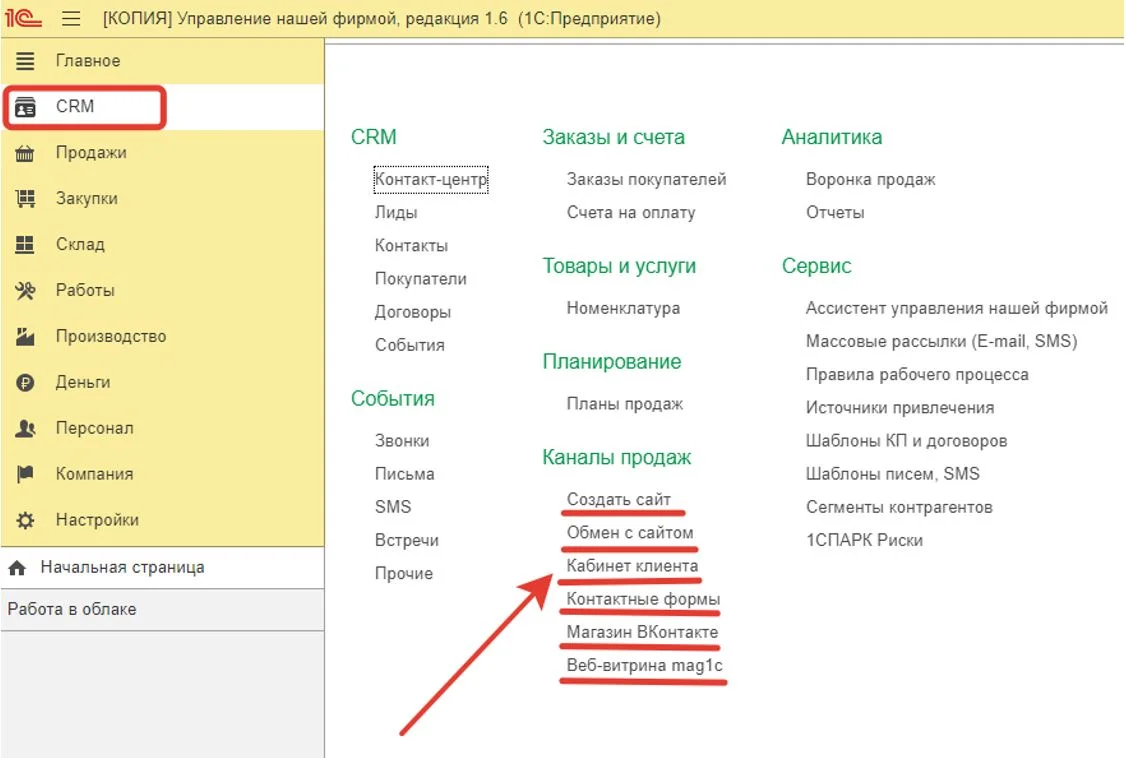This screenshot has height=758, width=1126.
Task: Open Массовые рассылки (E-mail, SMS)
Action: [941, 342]
